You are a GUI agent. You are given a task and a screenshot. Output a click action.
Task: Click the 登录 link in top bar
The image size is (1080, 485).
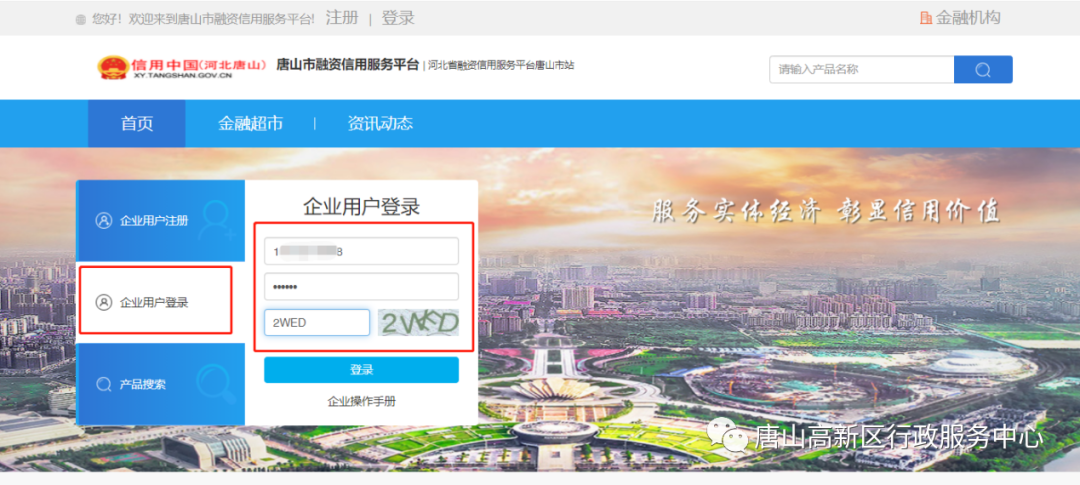[398, 18]
